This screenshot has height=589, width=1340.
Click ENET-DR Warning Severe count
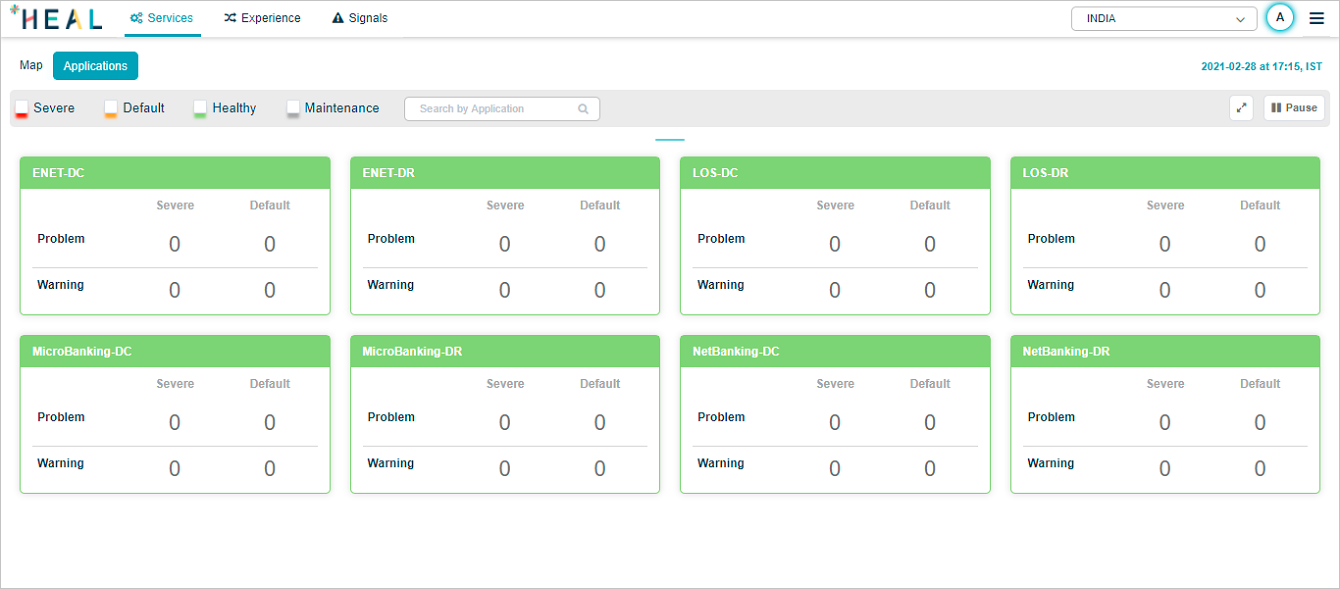coord(505,290)
